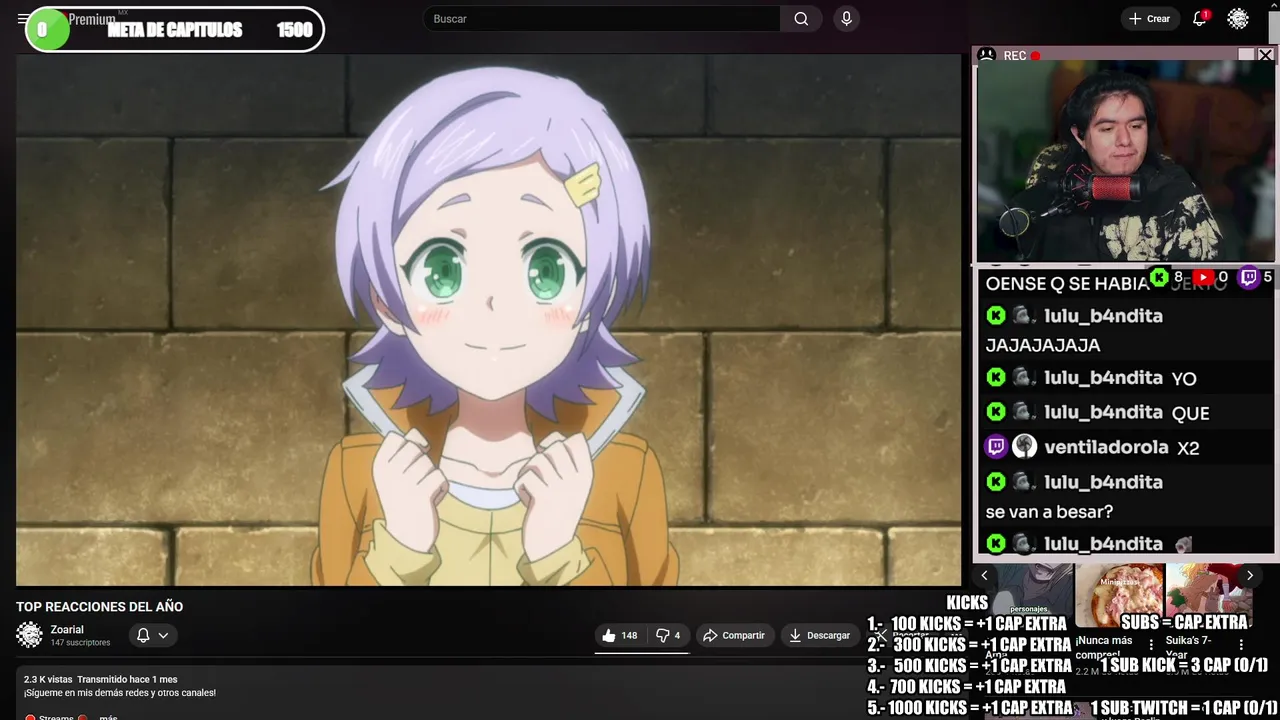This screenshot has height=720, width=1280.
Task: Click lulu_b4ndita username beside 'QUE'
Action: click(x=1103, y=412)
